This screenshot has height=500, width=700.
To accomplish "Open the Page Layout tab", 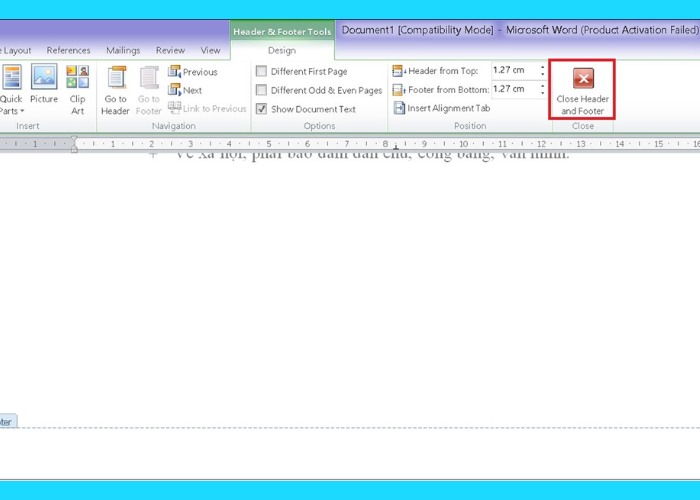I will click(x=16, y=50).
